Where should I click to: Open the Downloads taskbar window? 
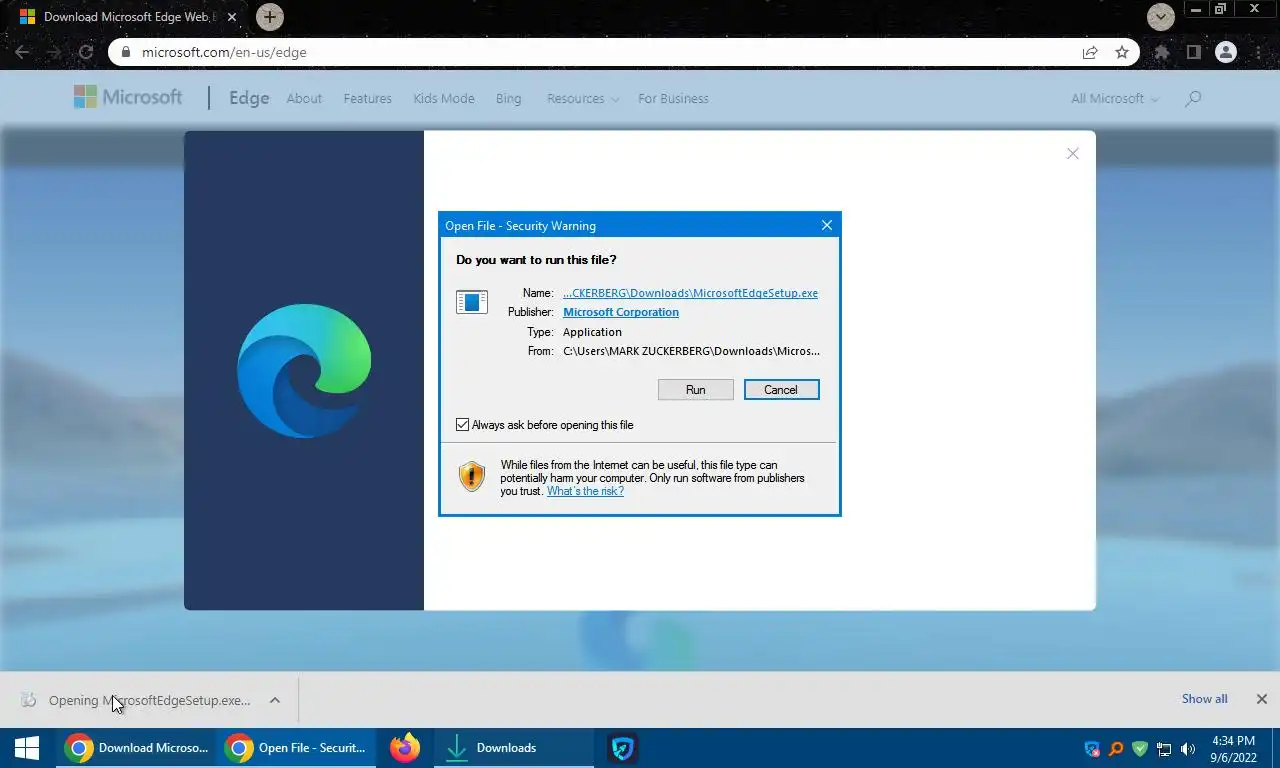pyautogui.click(x=515, y=748)
